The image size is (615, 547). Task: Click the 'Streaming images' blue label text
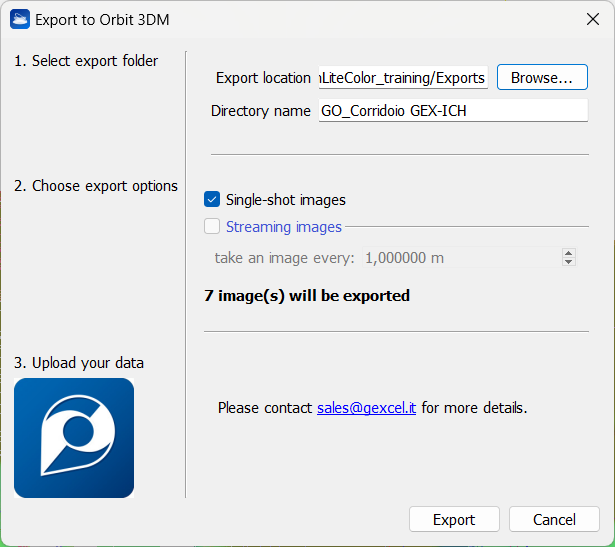click(283, 227)
